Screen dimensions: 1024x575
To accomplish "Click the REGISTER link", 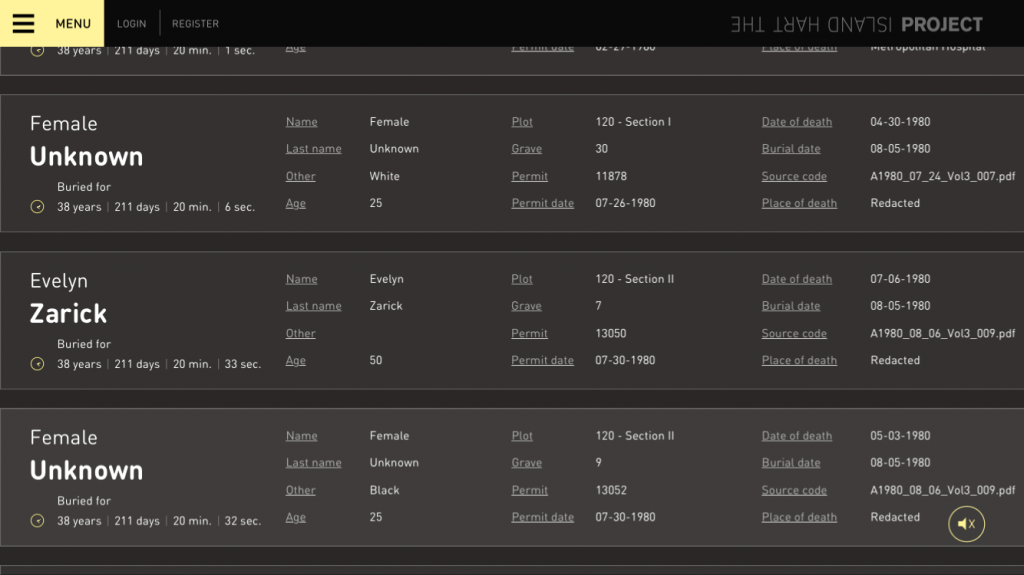I will click(195, 24).
